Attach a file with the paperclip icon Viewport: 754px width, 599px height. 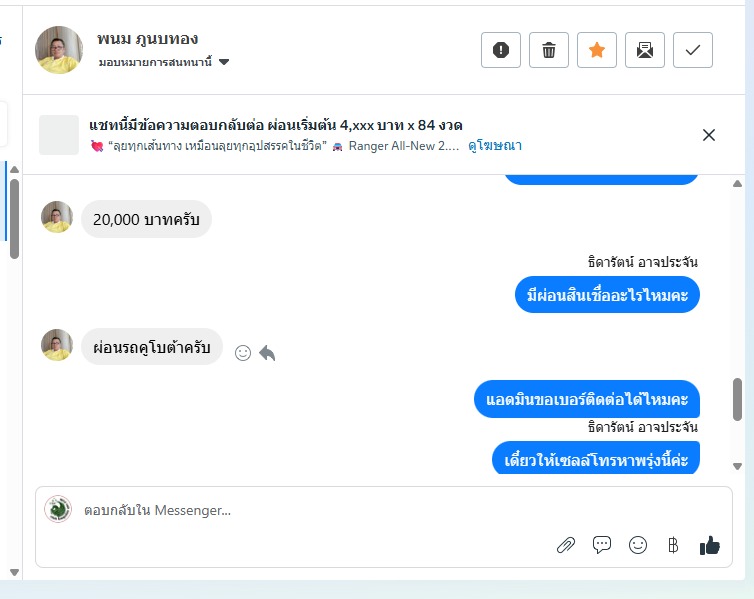(x=566, y=545)
